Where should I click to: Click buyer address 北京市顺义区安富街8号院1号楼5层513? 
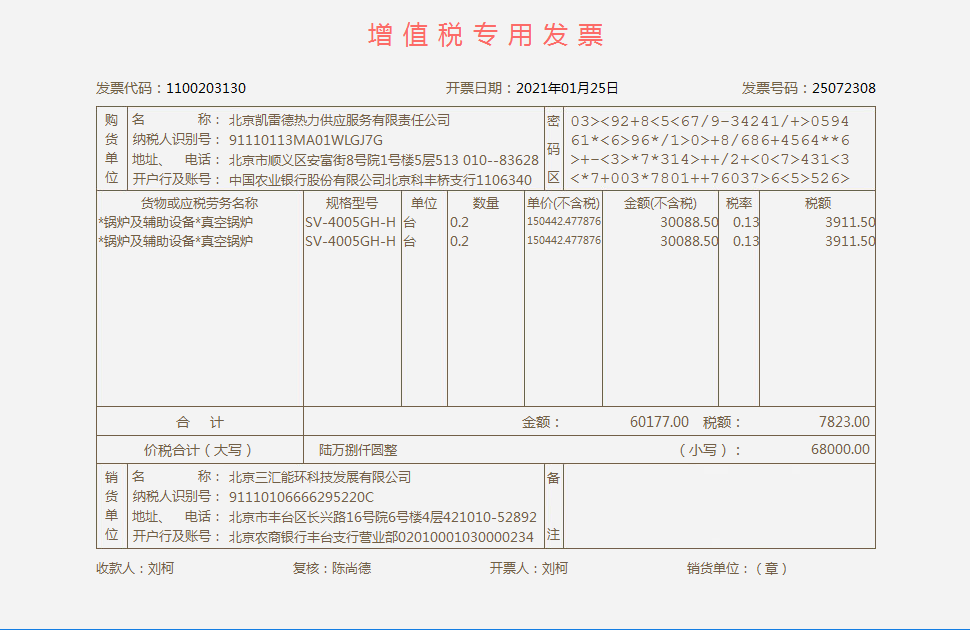(343, 160)
